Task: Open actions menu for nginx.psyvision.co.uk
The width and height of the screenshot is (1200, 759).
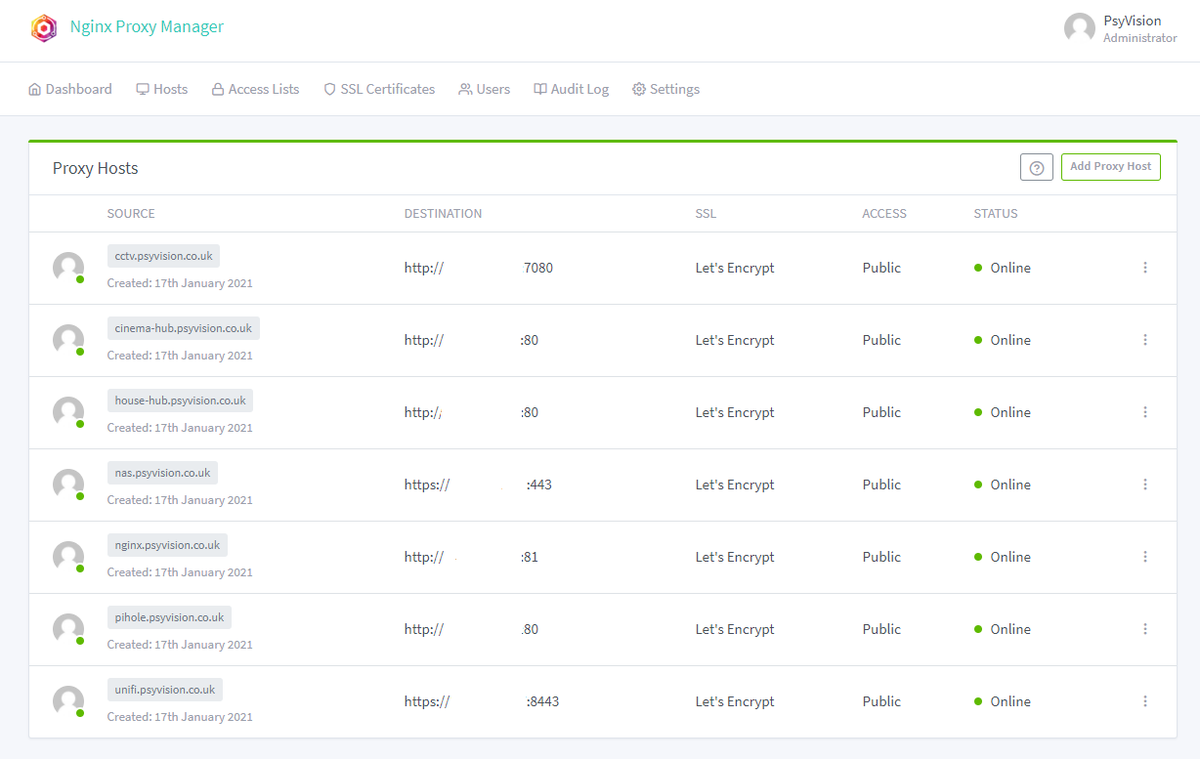Action: 1145,557
